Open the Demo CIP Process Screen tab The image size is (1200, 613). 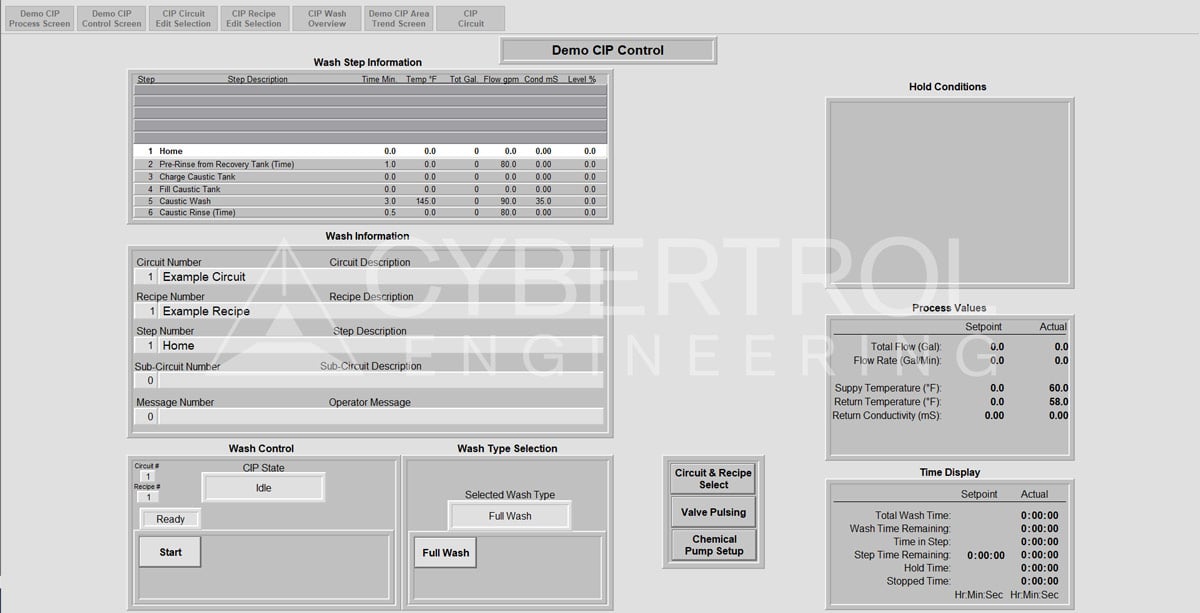click(38, 17)
